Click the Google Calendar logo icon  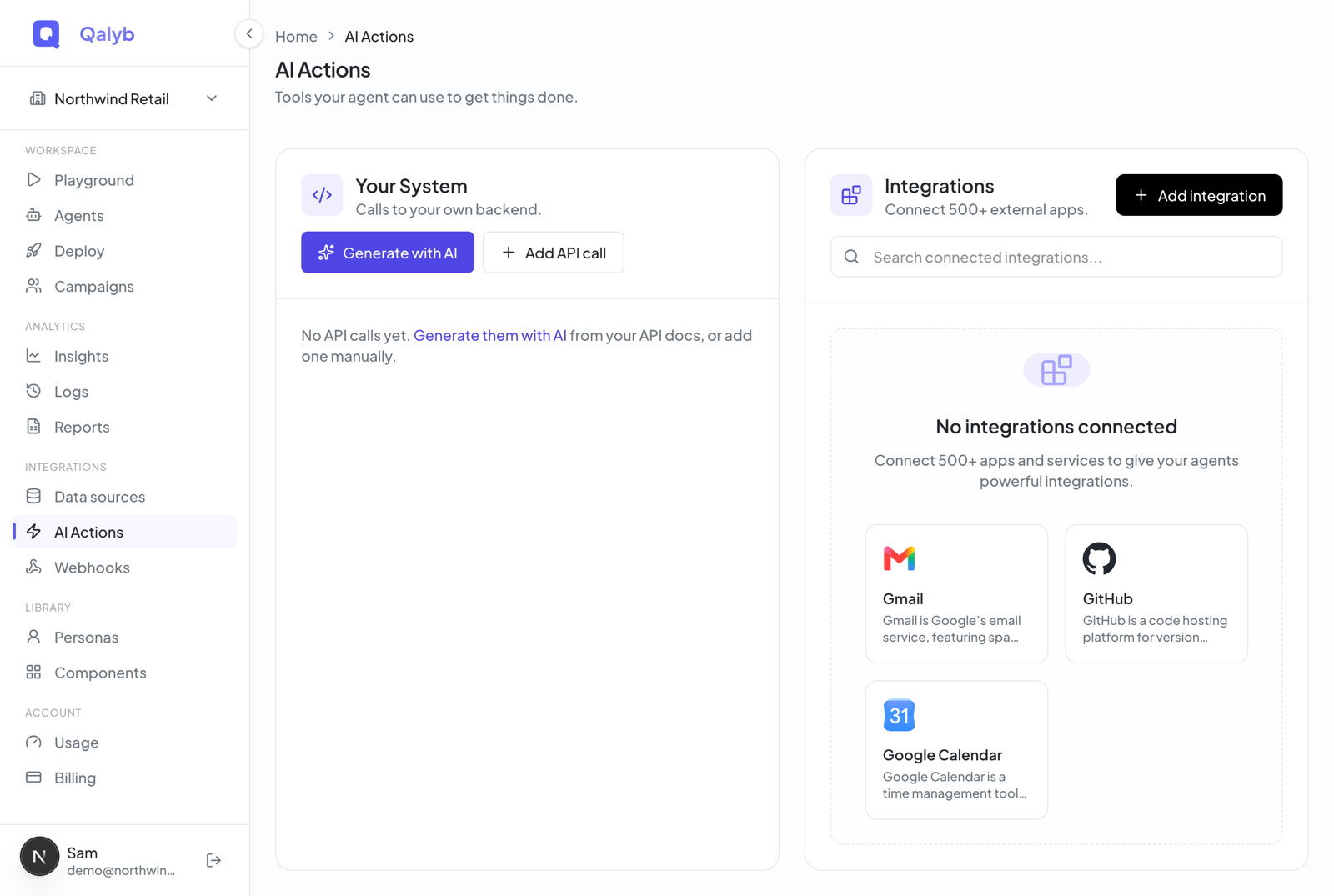point(899,715)
